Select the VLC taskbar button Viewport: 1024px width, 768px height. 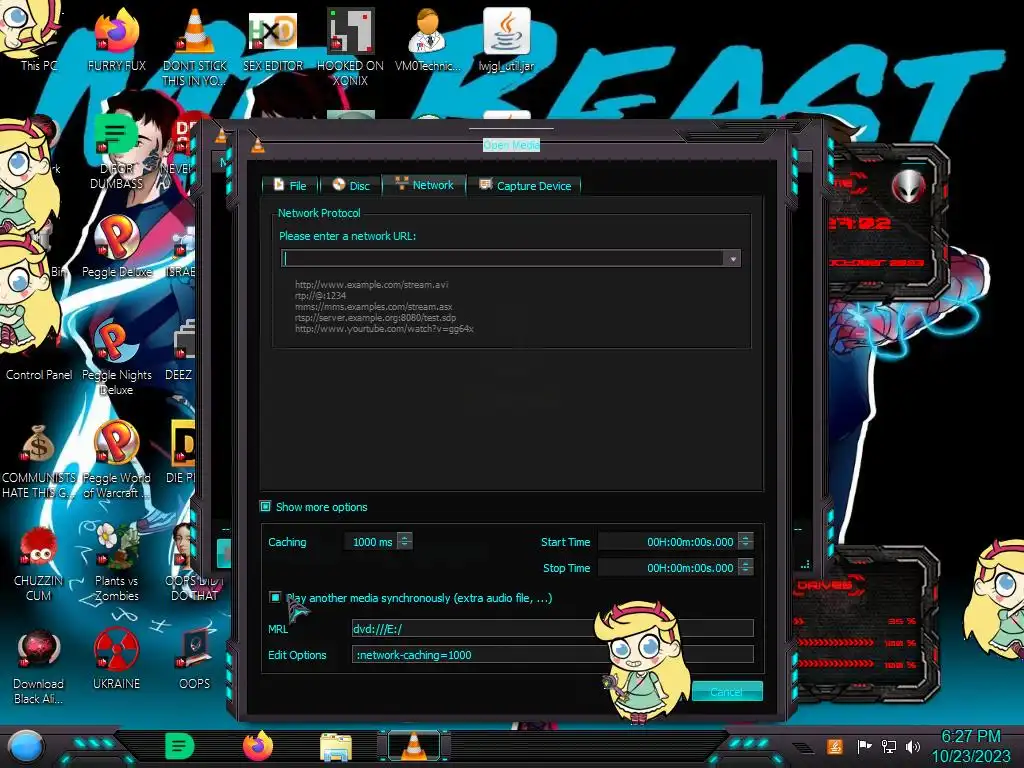pos(413,746)
